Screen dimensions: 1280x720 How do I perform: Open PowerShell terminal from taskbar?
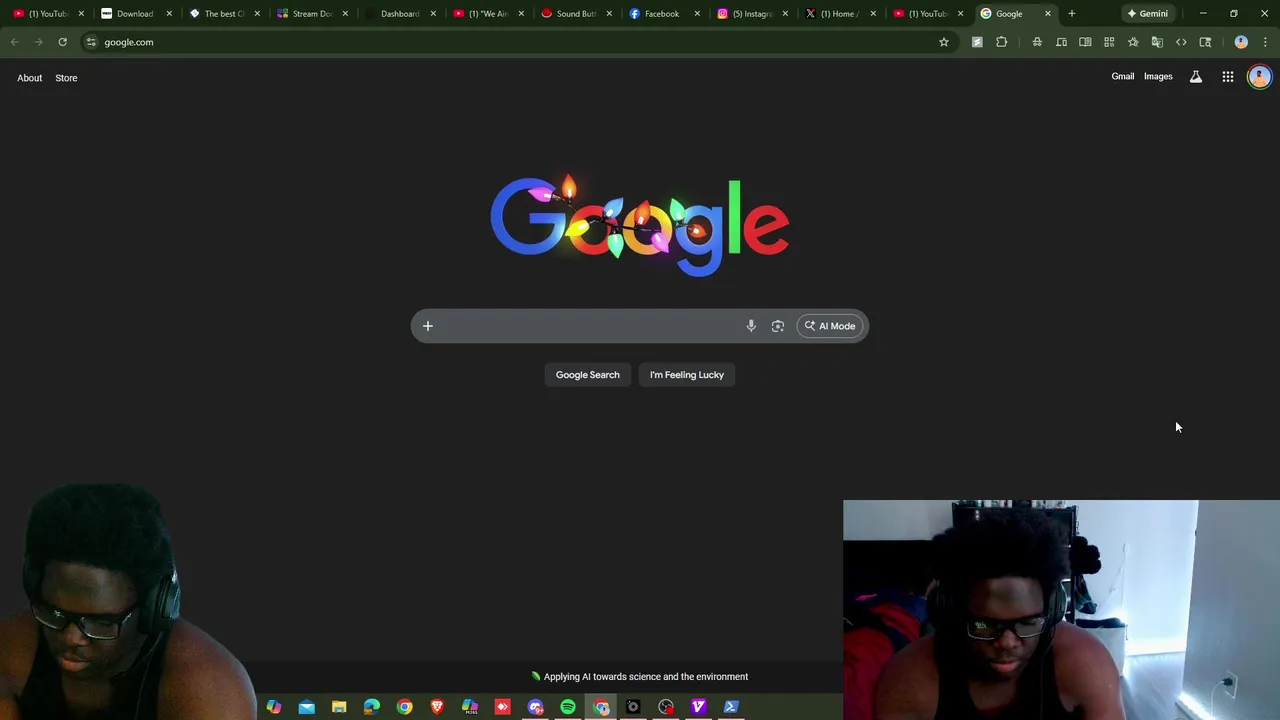(731, 707)
